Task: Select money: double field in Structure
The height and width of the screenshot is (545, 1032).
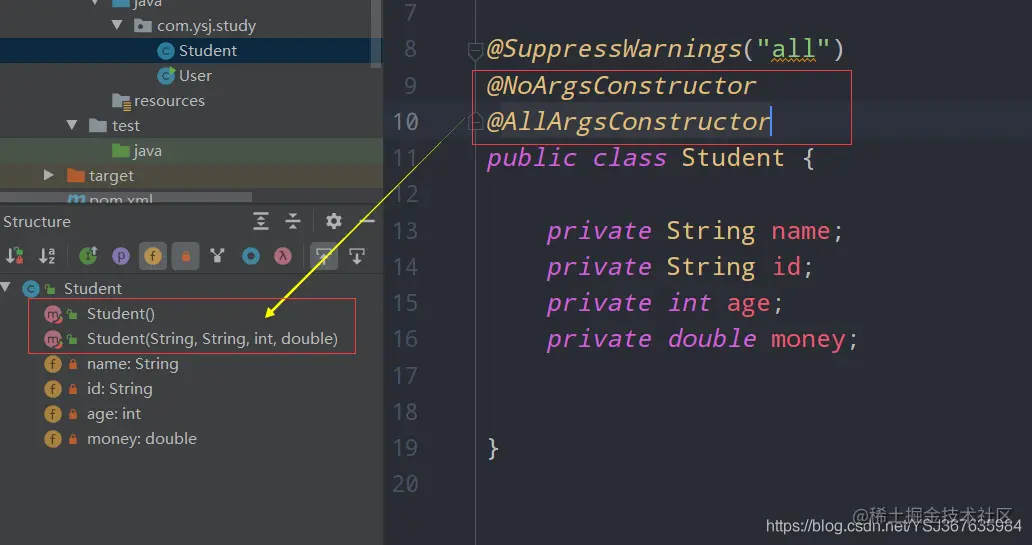Action: coord(142,438)
